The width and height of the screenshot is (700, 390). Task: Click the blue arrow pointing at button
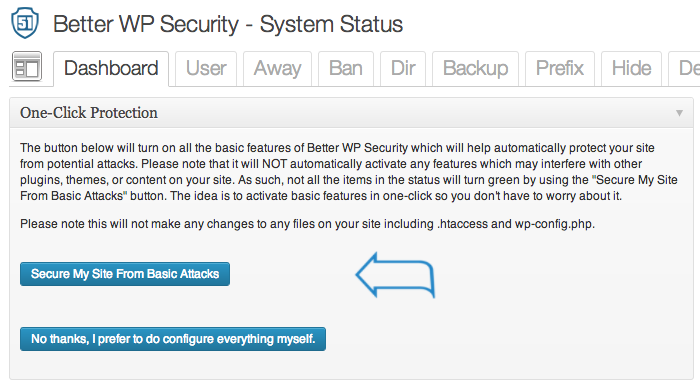[395, 275]
